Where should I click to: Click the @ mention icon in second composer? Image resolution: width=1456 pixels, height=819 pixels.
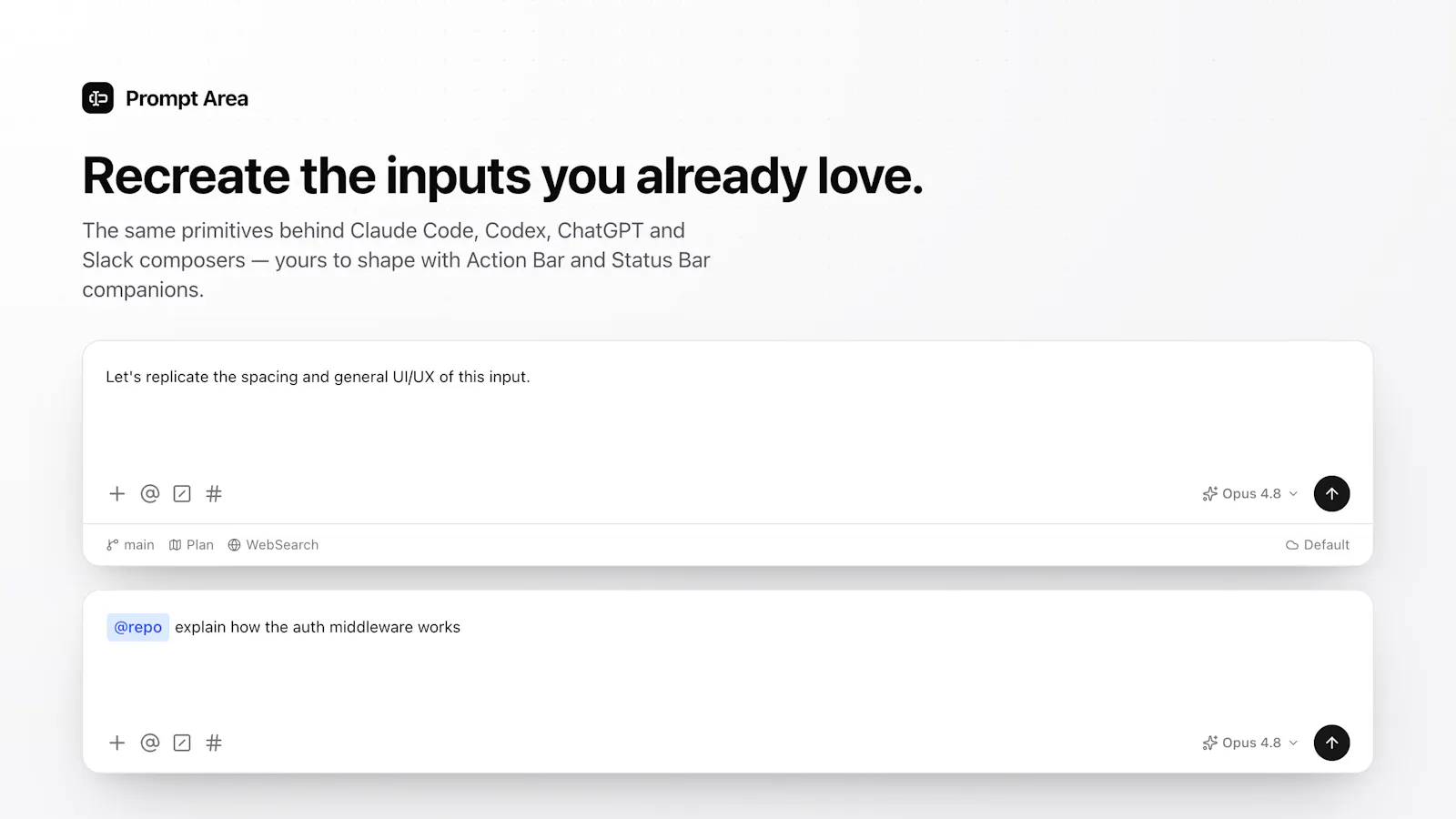(x=150, y=743)
